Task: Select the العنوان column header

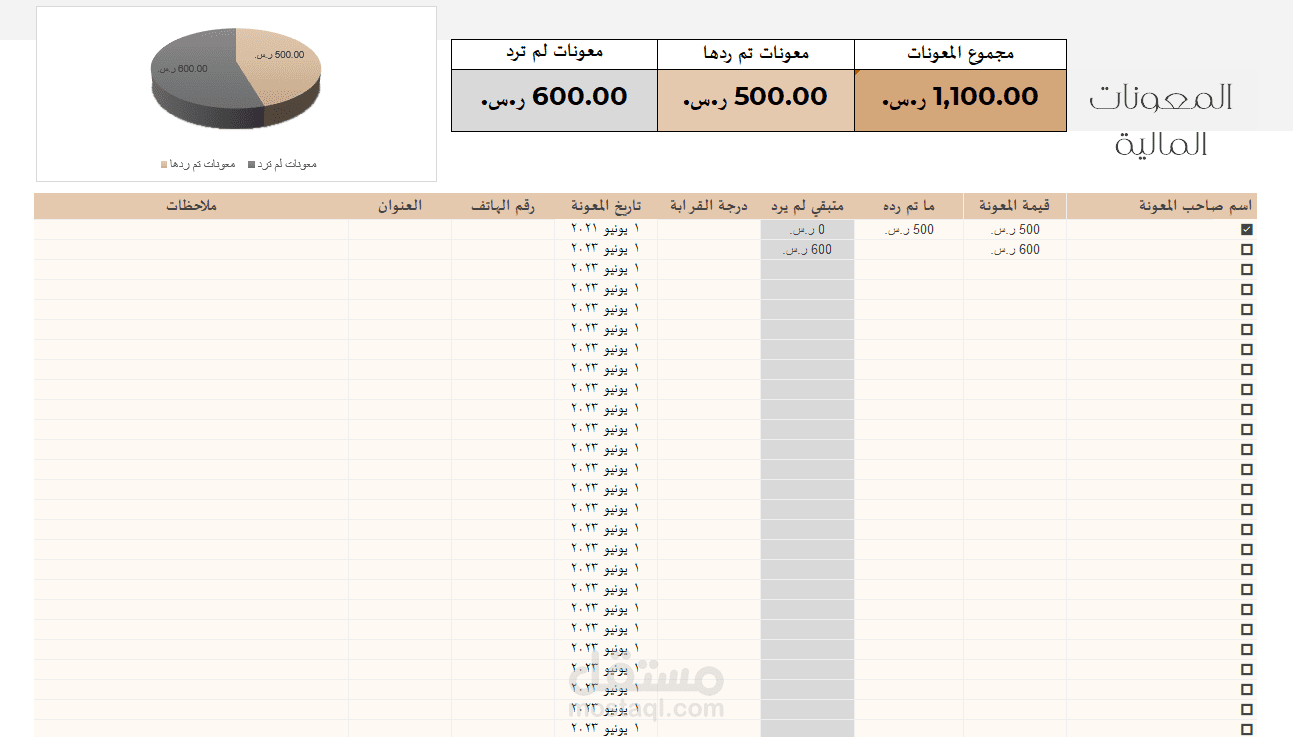Action: click(x=400, y=206)
